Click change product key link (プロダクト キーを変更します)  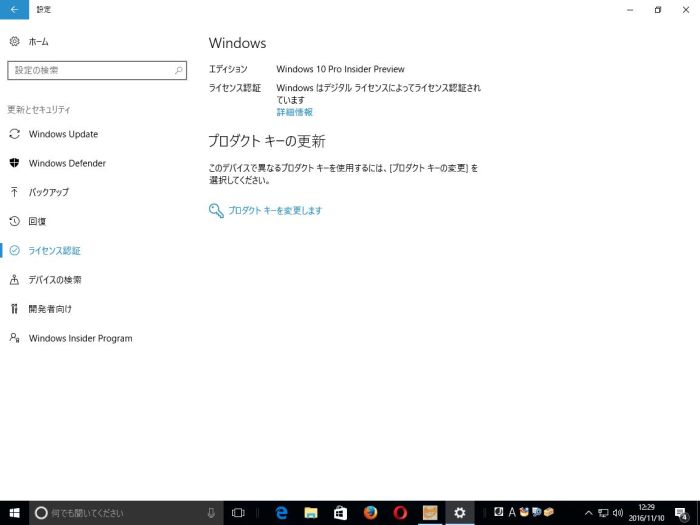(x=274, y=211)
